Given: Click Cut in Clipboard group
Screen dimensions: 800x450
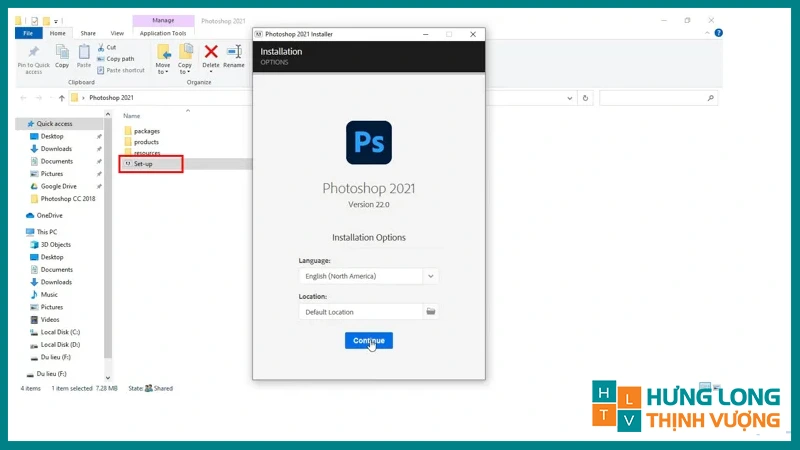Looking at the screenshot, I should (x=107, y=47).
